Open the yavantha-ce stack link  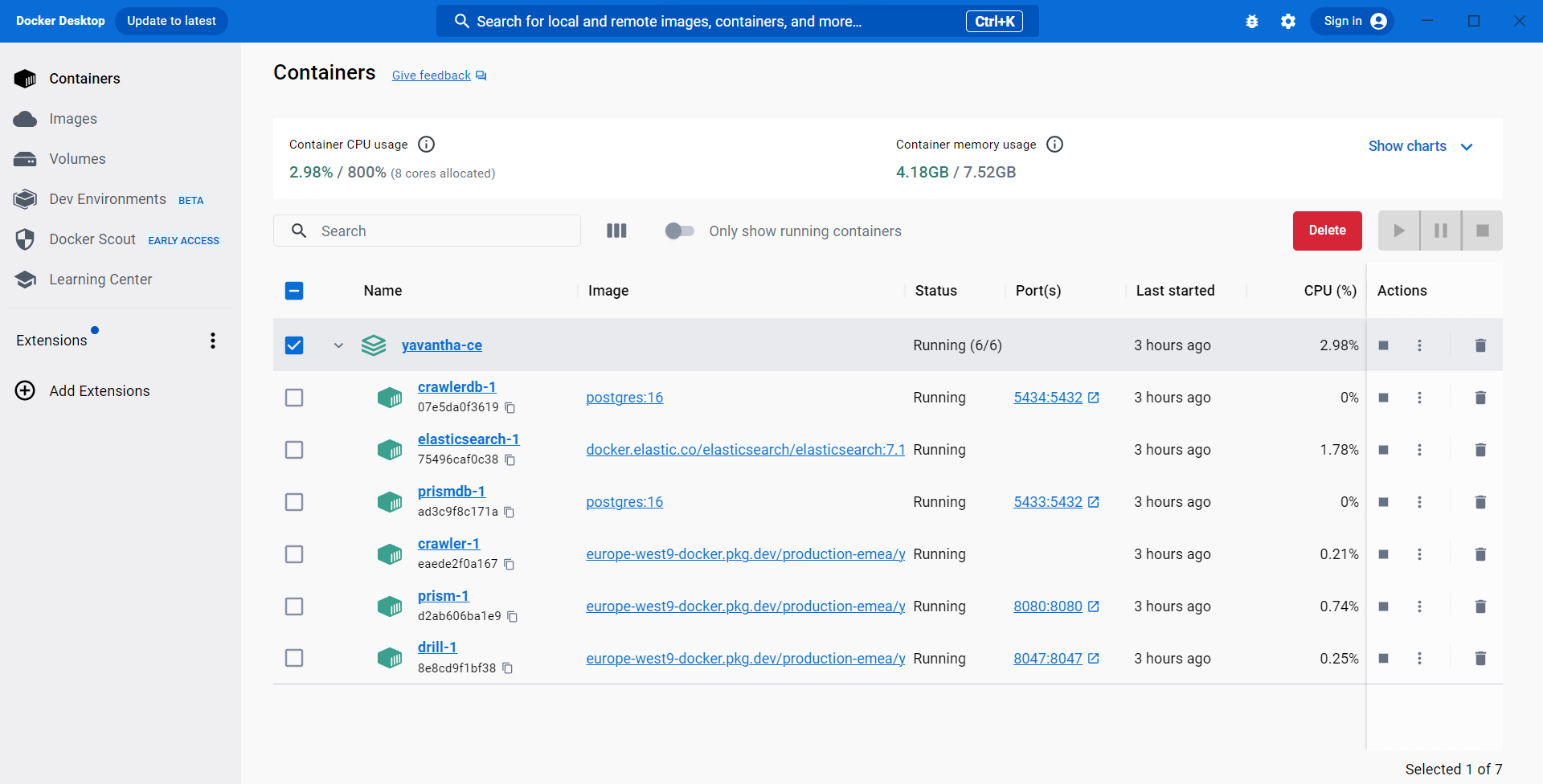click(x=442, y=345)
